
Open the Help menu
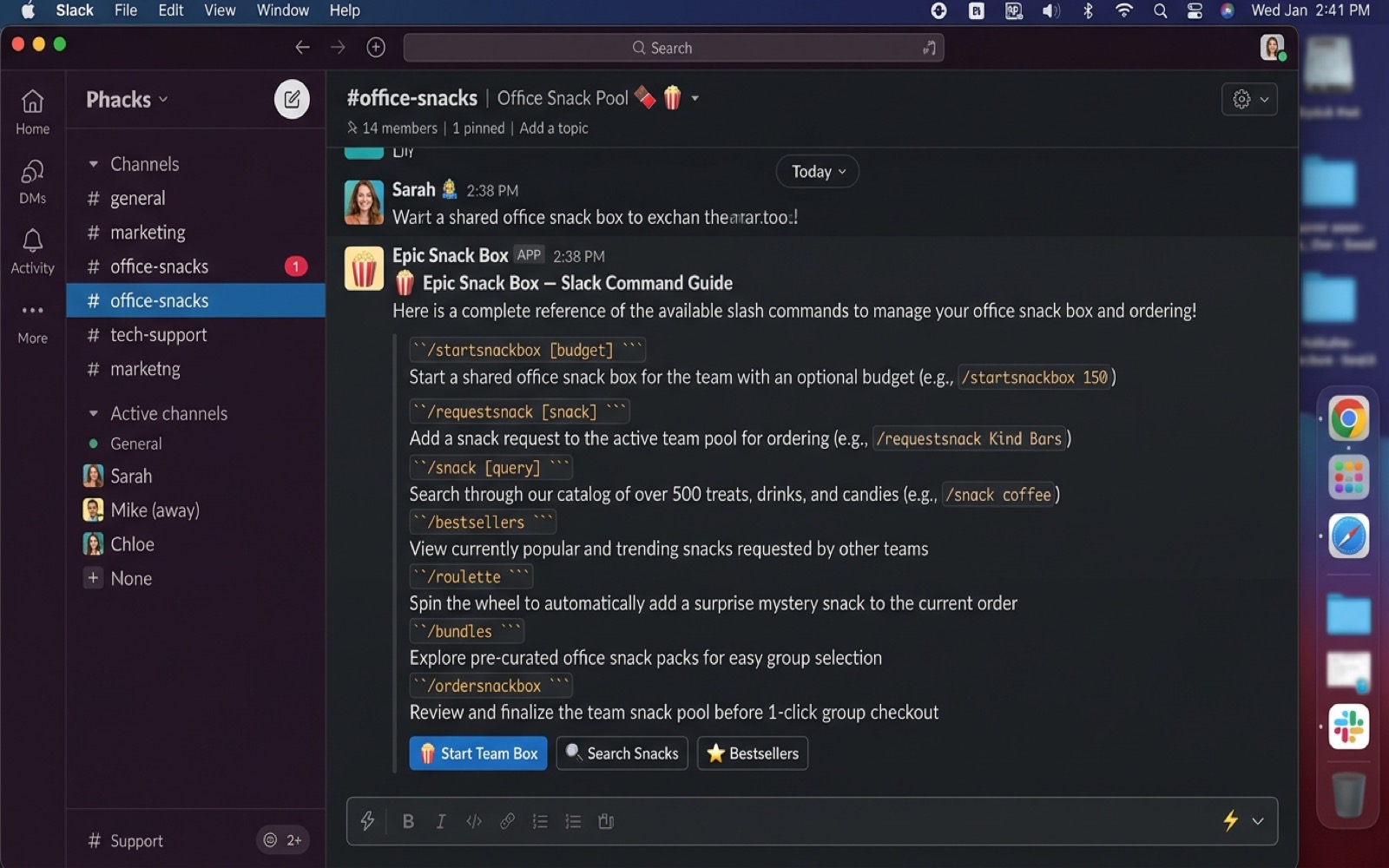pos(345,10)
